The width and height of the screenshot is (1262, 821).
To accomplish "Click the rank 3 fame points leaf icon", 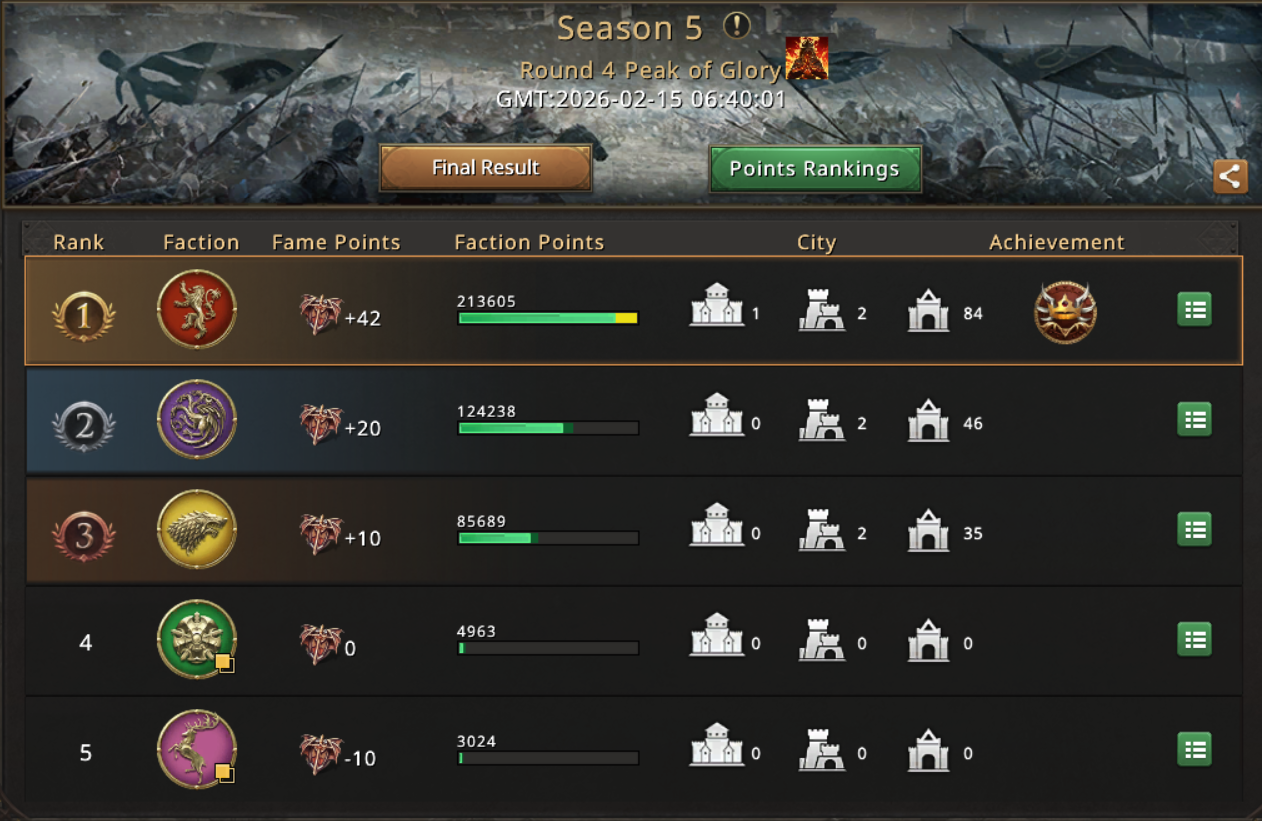I will (x=320, y=536).
